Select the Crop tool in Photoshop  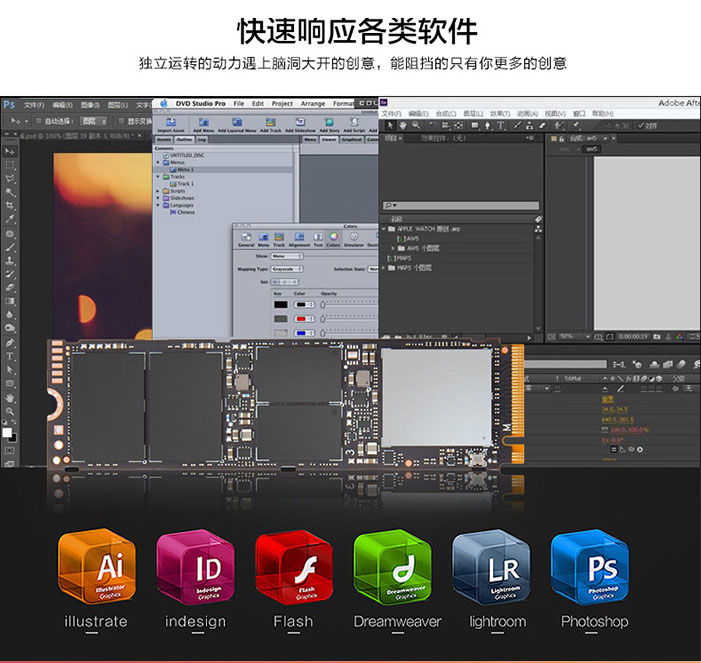[x=9, y=206]
